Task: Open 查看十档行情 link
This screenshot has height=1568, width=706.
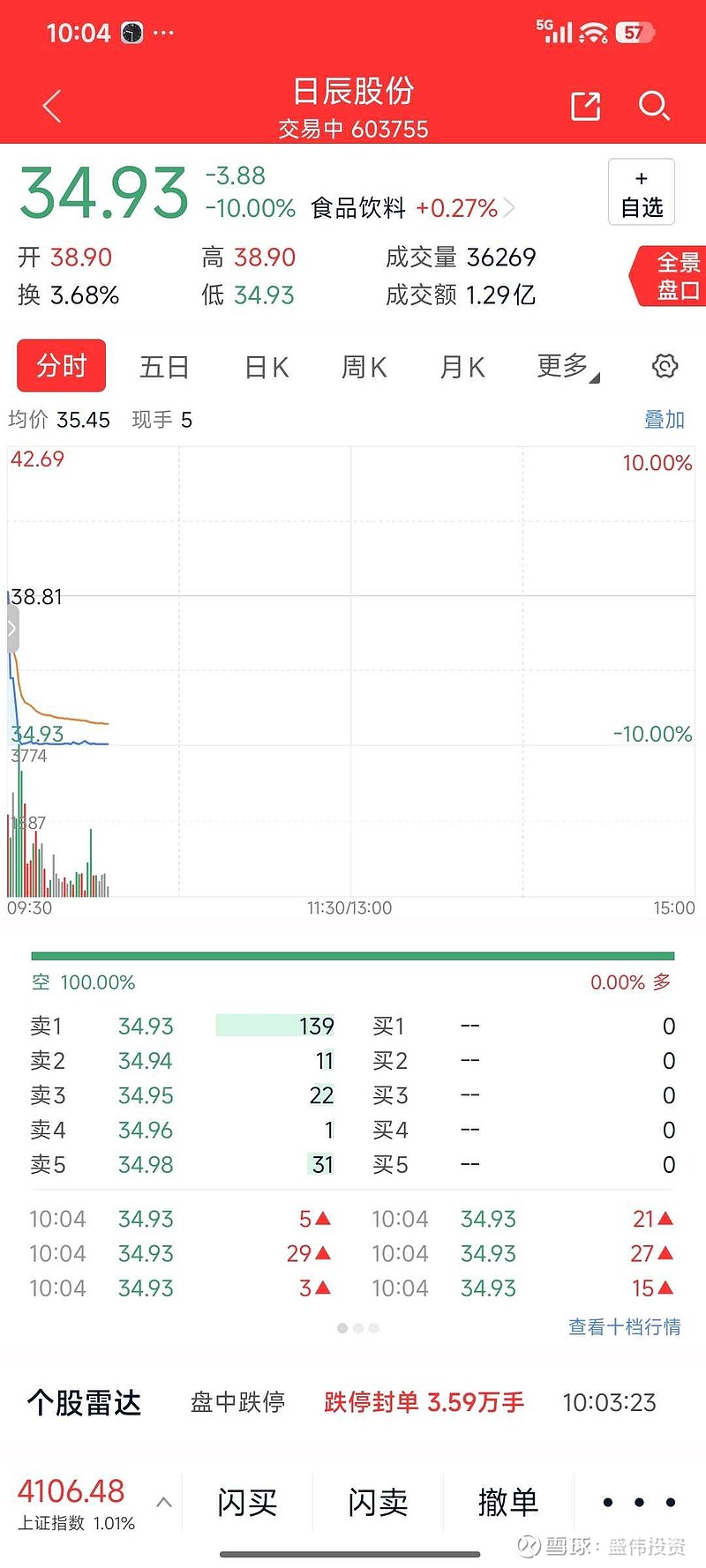Action: point(624,1326)
